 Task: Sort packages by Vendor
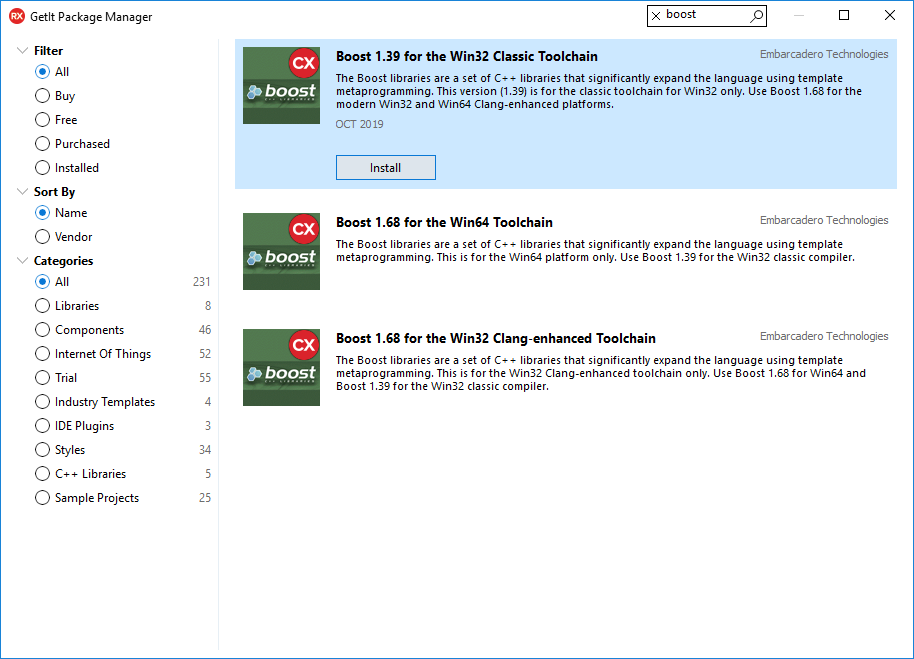pyautogui.click(x=42, y=237)
